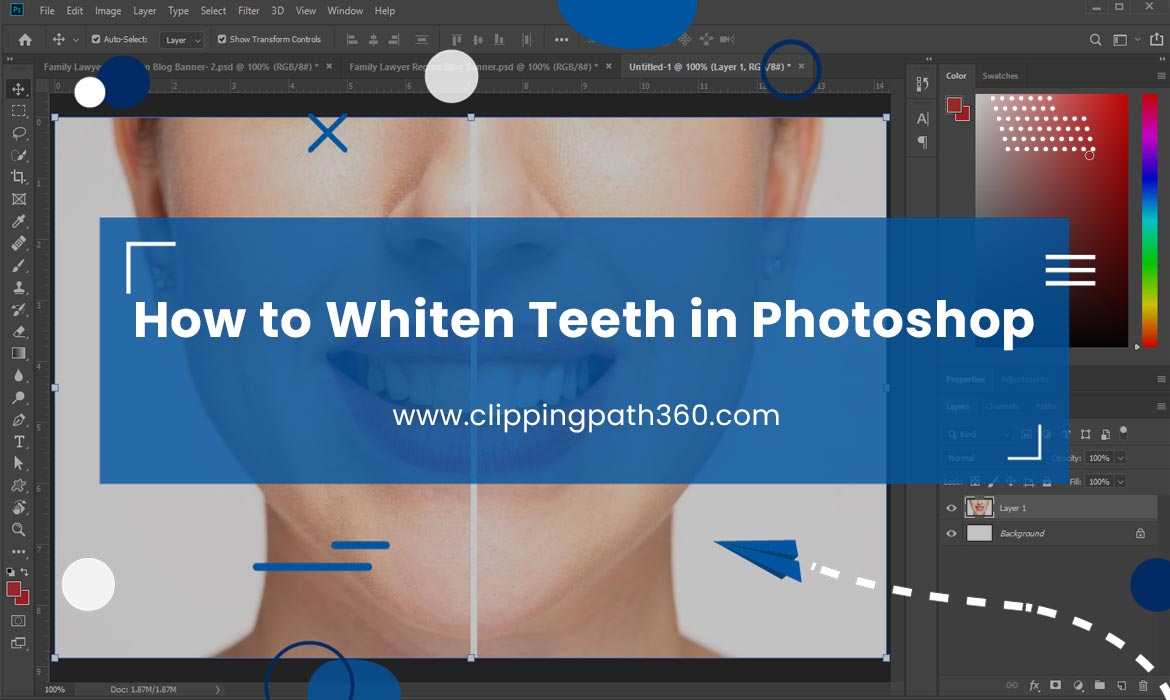Viewport: 1170px width, 700px height.
Task: Click toolbar foreground red color swatch
Action: (x=13, y=590)
